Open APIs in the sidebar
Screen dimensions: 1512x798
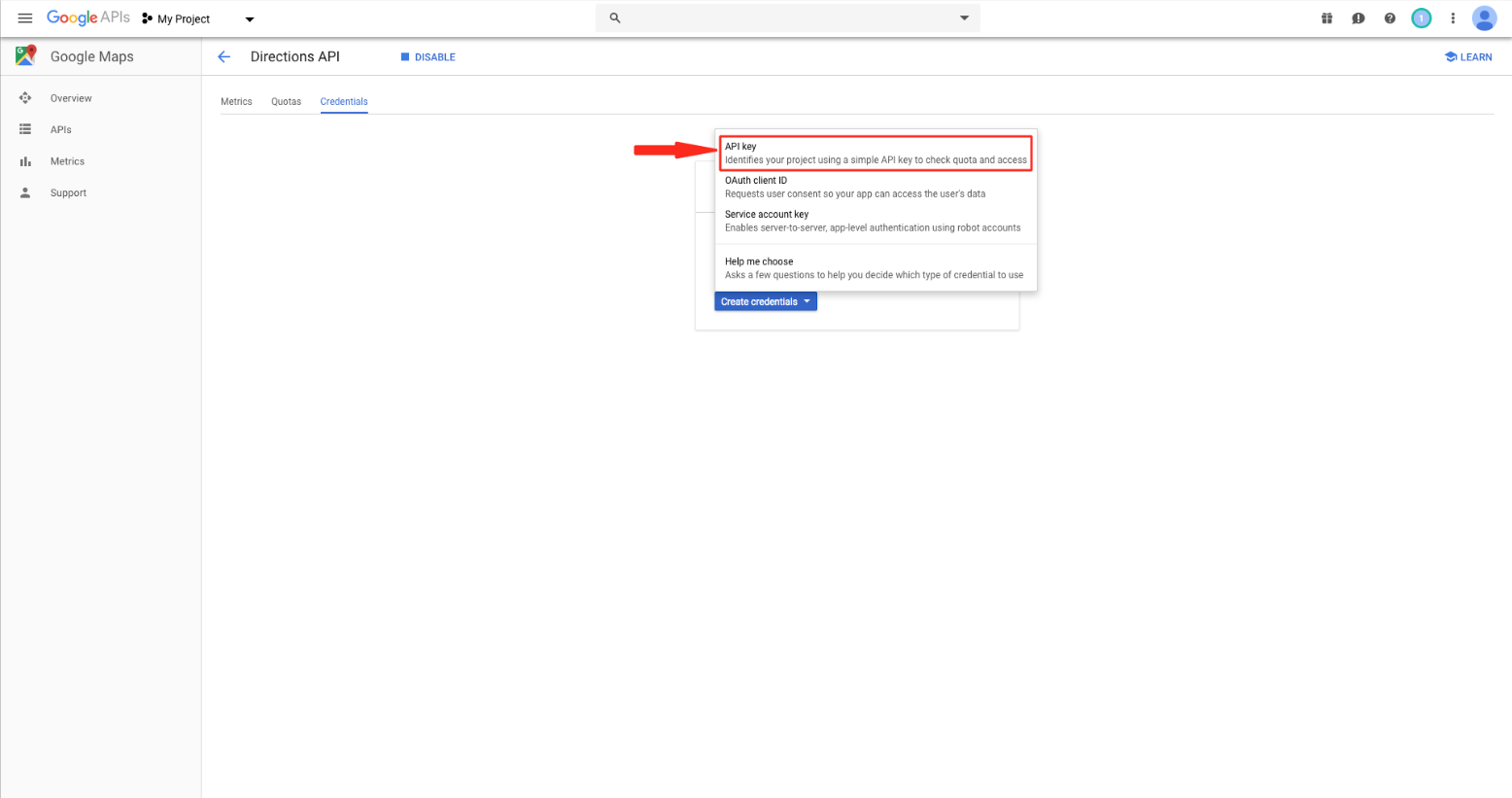pos(61,129)
